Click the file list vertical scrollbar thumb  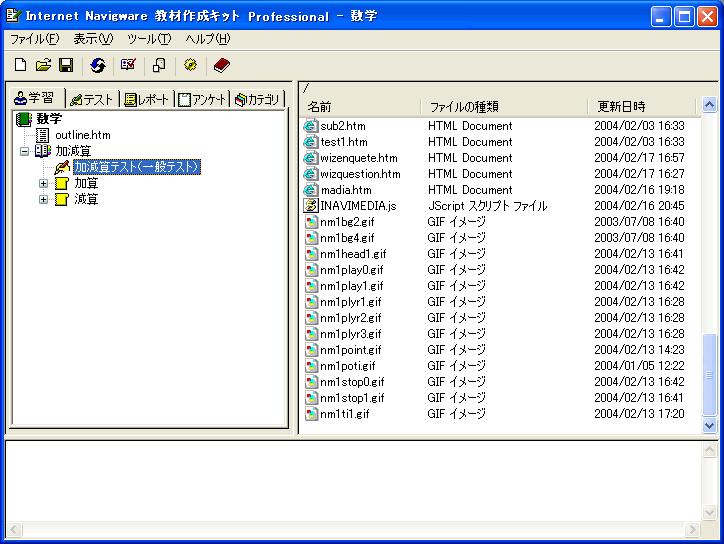coord(709,375)
